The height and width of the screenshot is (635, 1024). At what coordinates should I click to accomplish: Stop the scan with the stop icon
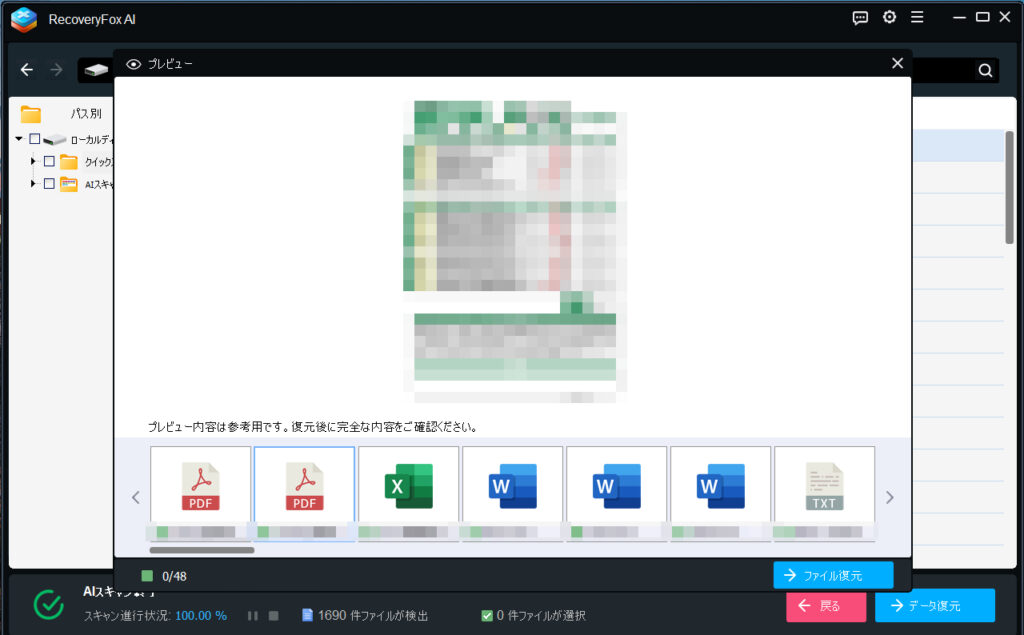[273, 616]
